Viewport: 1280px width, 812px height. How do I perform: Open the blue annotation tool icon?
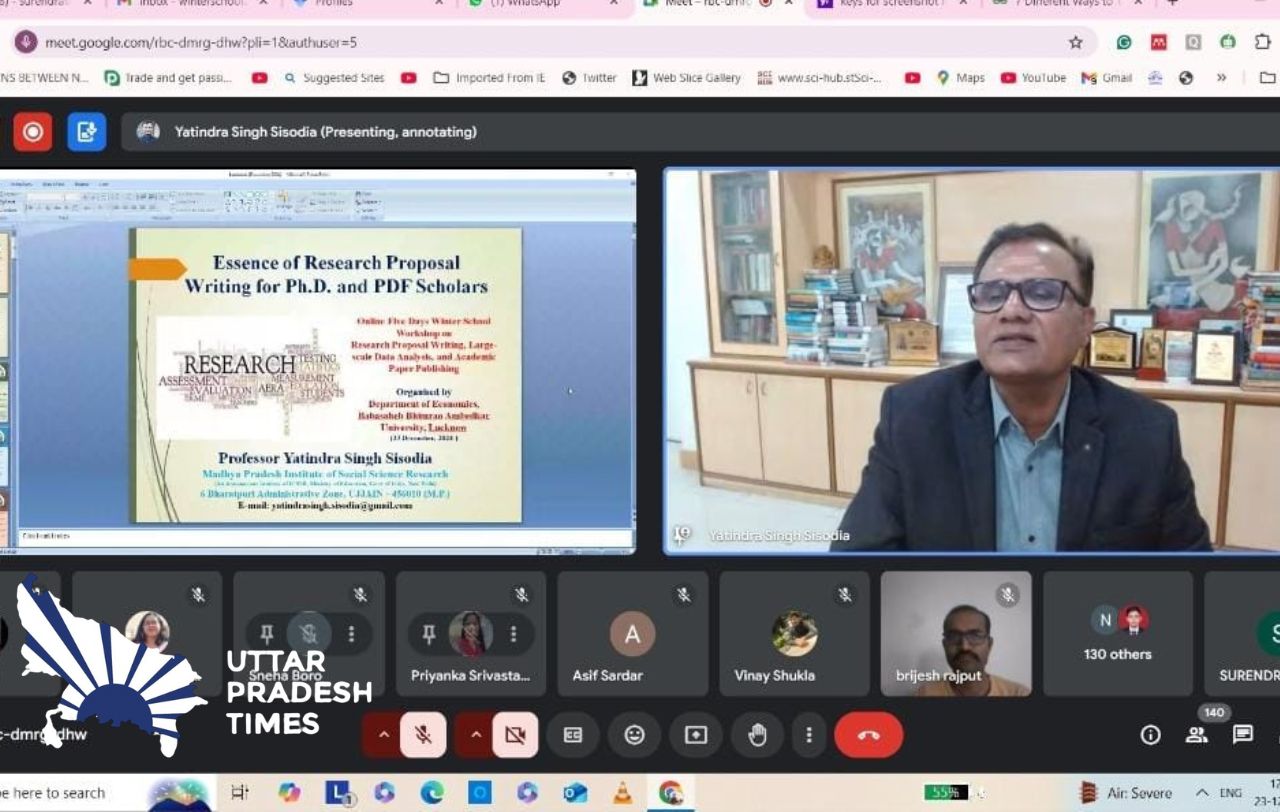click(x=87, y=132)
